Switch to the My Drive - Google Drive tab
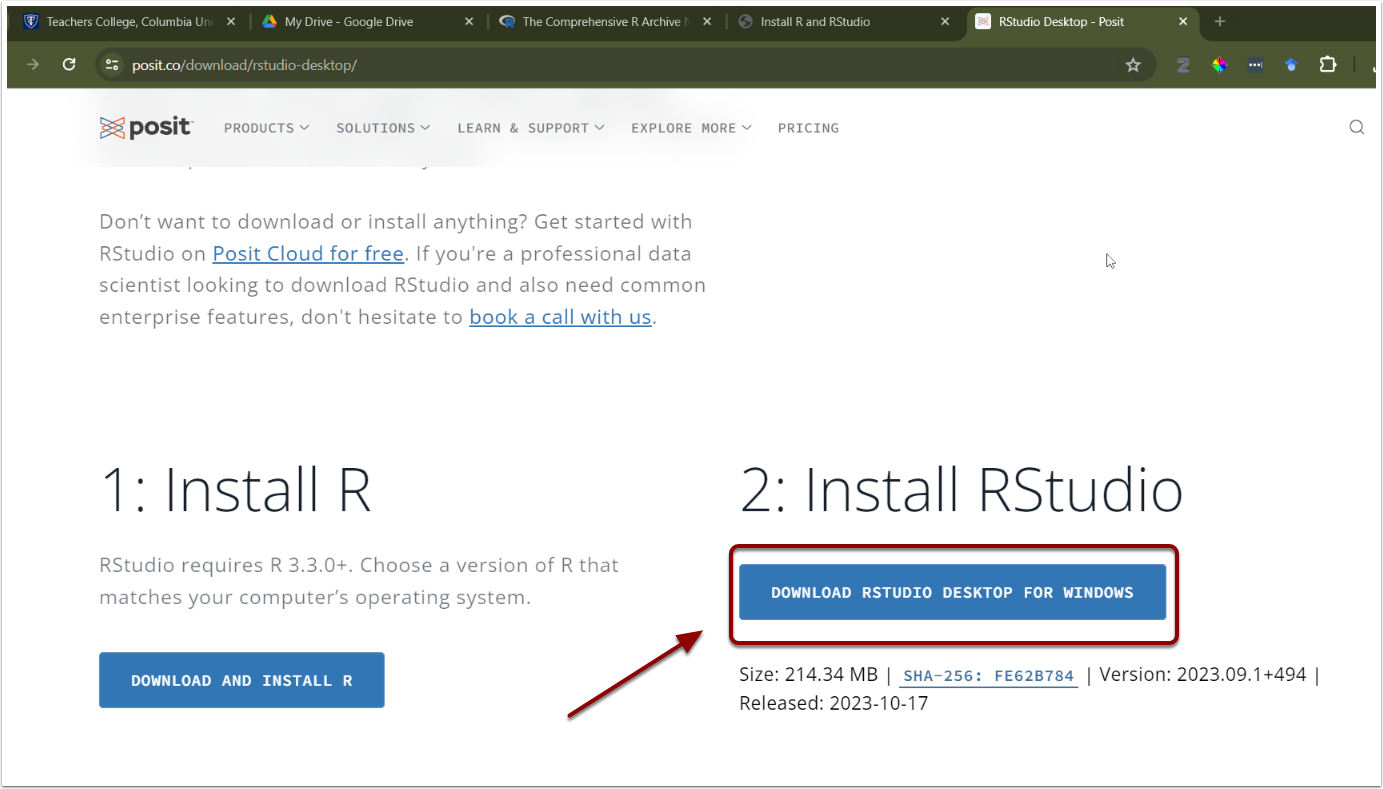 tap(360, 21)
